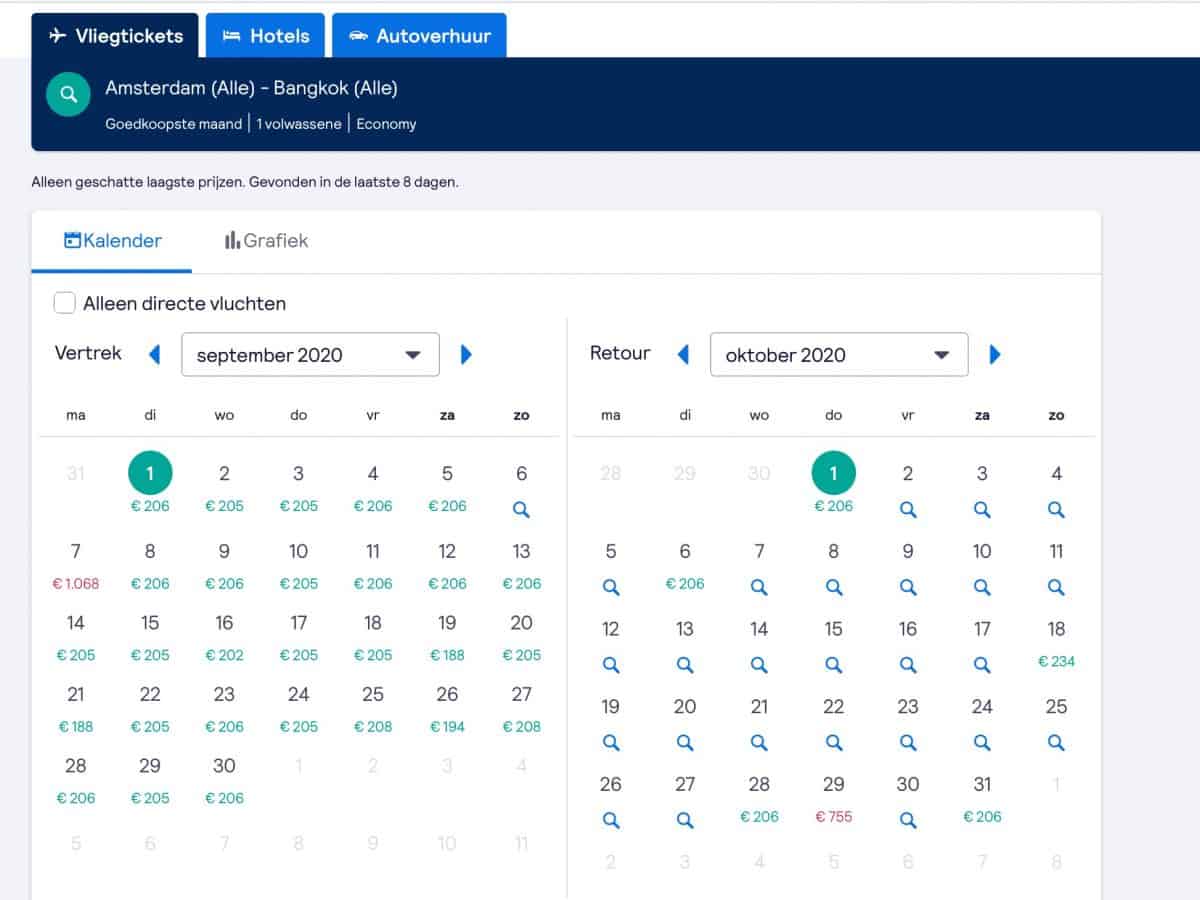Image resolution: width=1200 pixels, height=900 pixels.
Task: Look up prices via October 3 magnifier
Action: pos(982,510)
